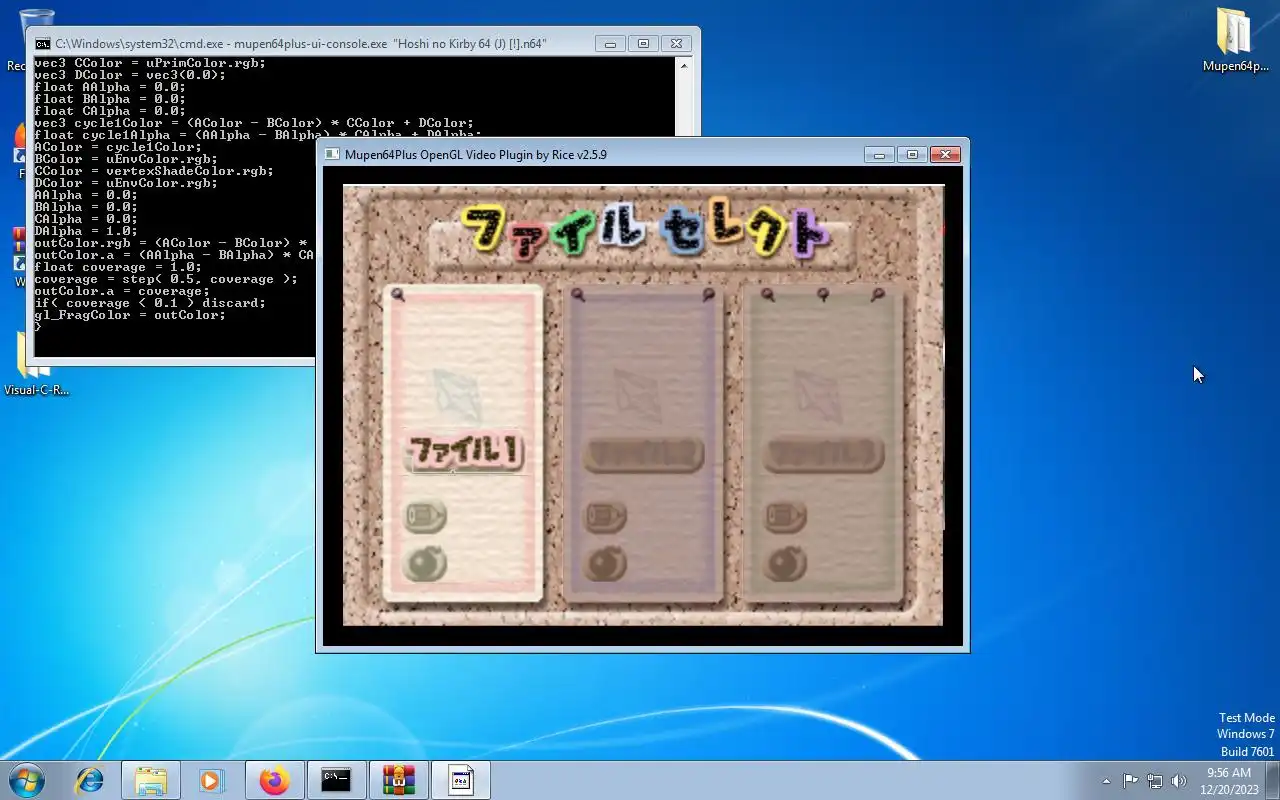Click the Show desktop button at taskbar end
The width and height of the screenshot is (1280, 800).
coord(1273,780)
